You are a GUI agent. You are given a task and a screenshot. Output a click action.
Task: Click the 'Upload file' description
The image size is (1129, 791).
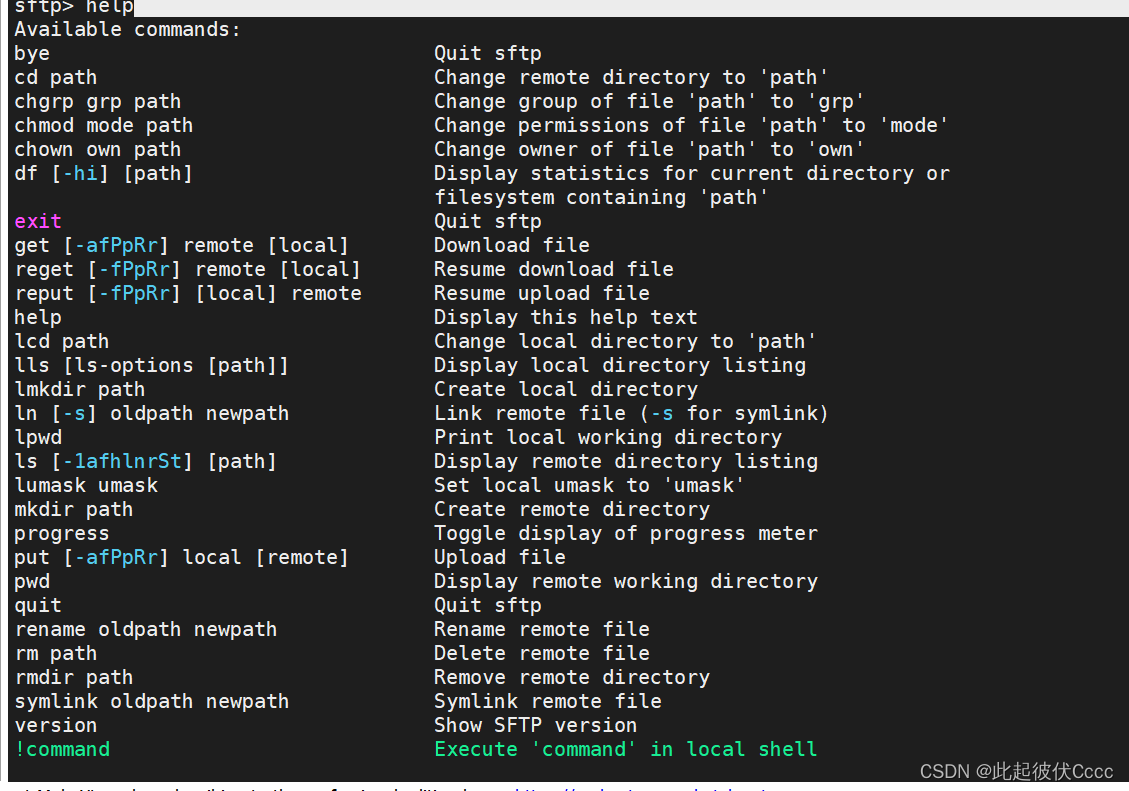point(499,557)
